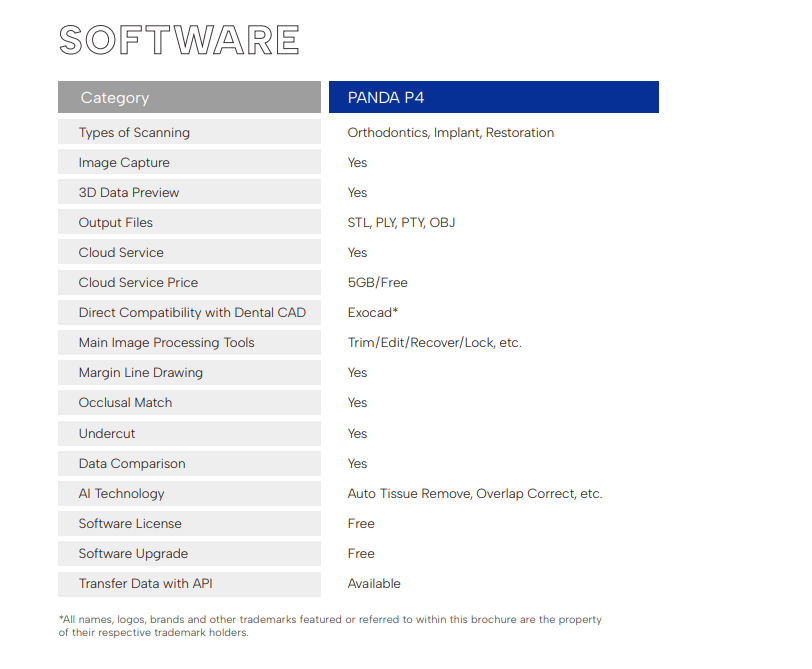This screenshot has width=812, height=669.
Task: Select the Yes value for Cloud Service
Action: point(357,253)
